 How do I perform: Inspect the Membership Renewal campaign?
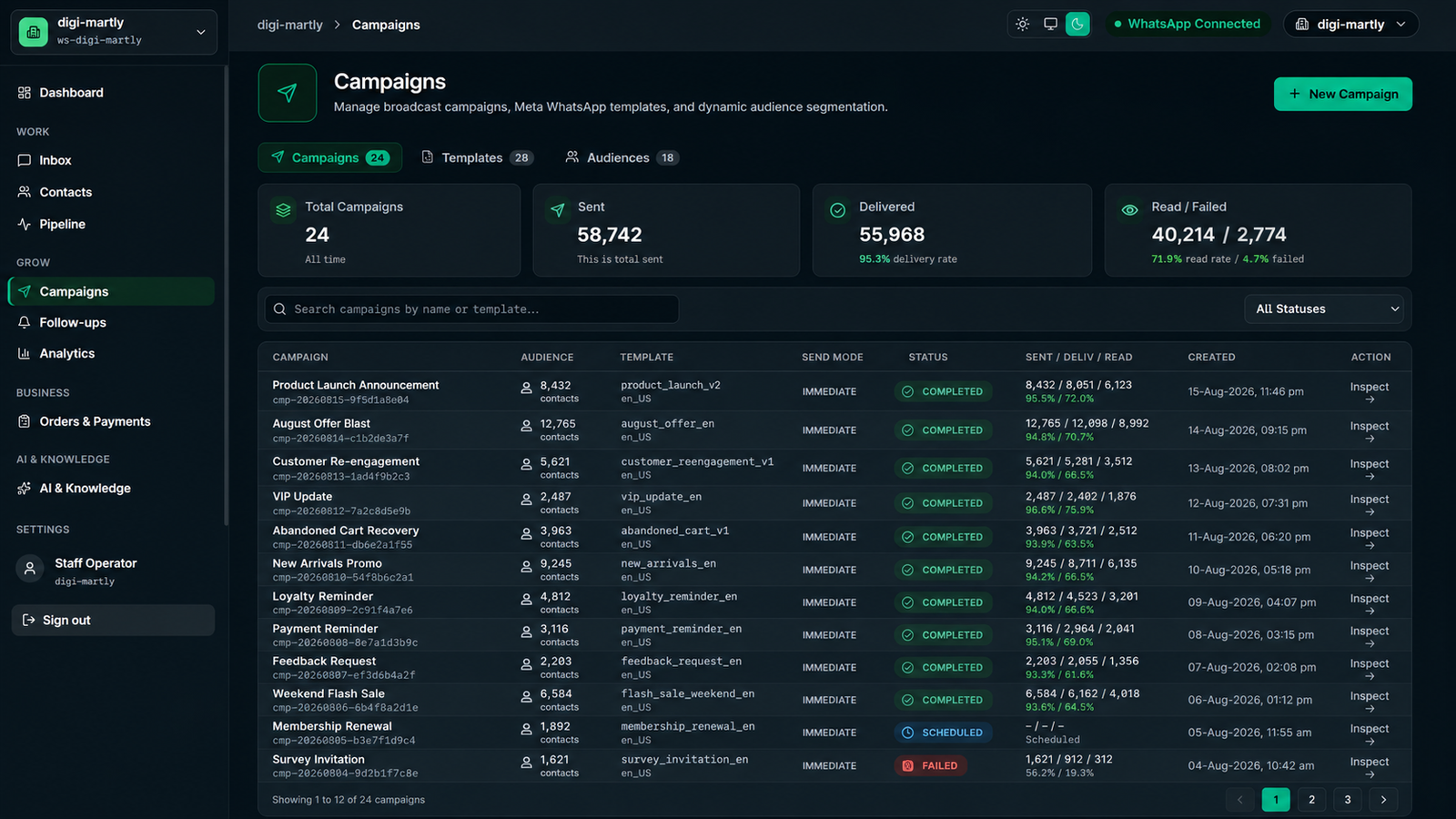1370,734
